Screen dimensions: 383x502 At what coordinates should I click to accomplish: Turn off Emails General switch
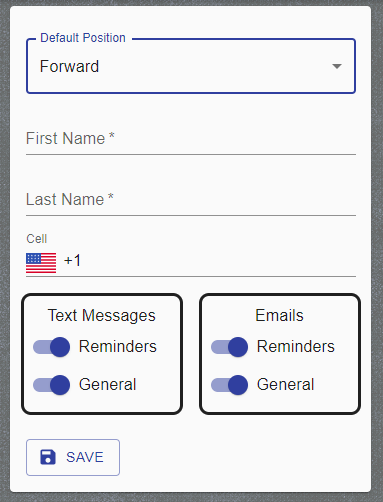tap(229, 385)
